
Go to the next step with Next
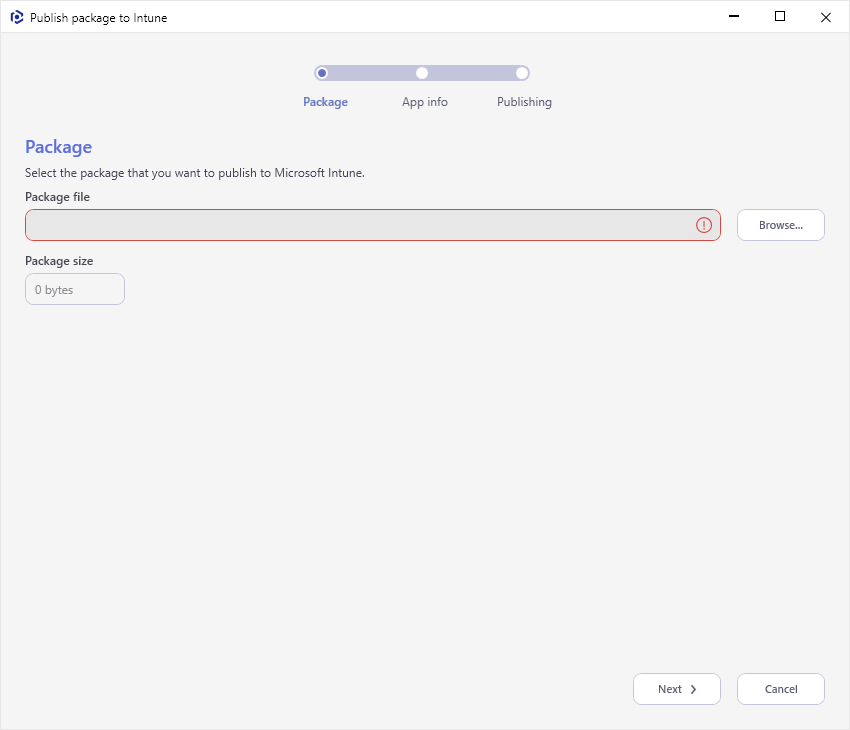point(677,689)
